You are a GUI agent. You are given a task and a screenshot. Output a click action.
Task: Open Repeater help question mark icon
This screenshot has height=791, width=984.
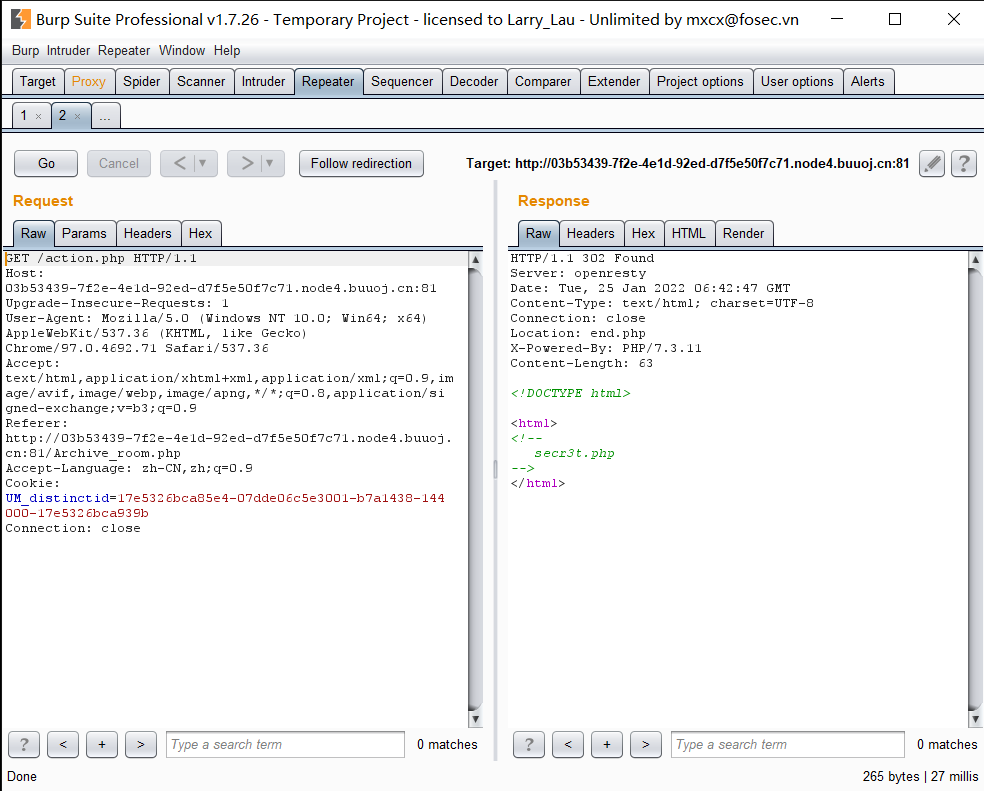click(963, 163)
